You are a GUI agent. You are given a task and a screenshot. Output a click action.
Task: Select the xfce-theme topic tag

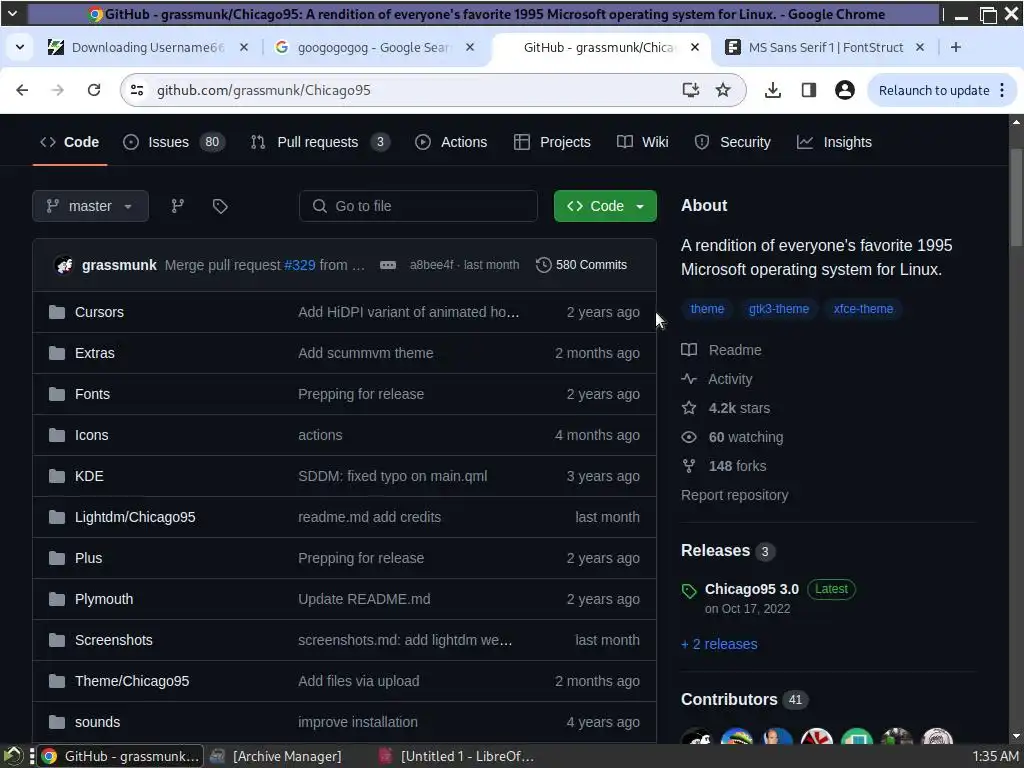(863, 309)
